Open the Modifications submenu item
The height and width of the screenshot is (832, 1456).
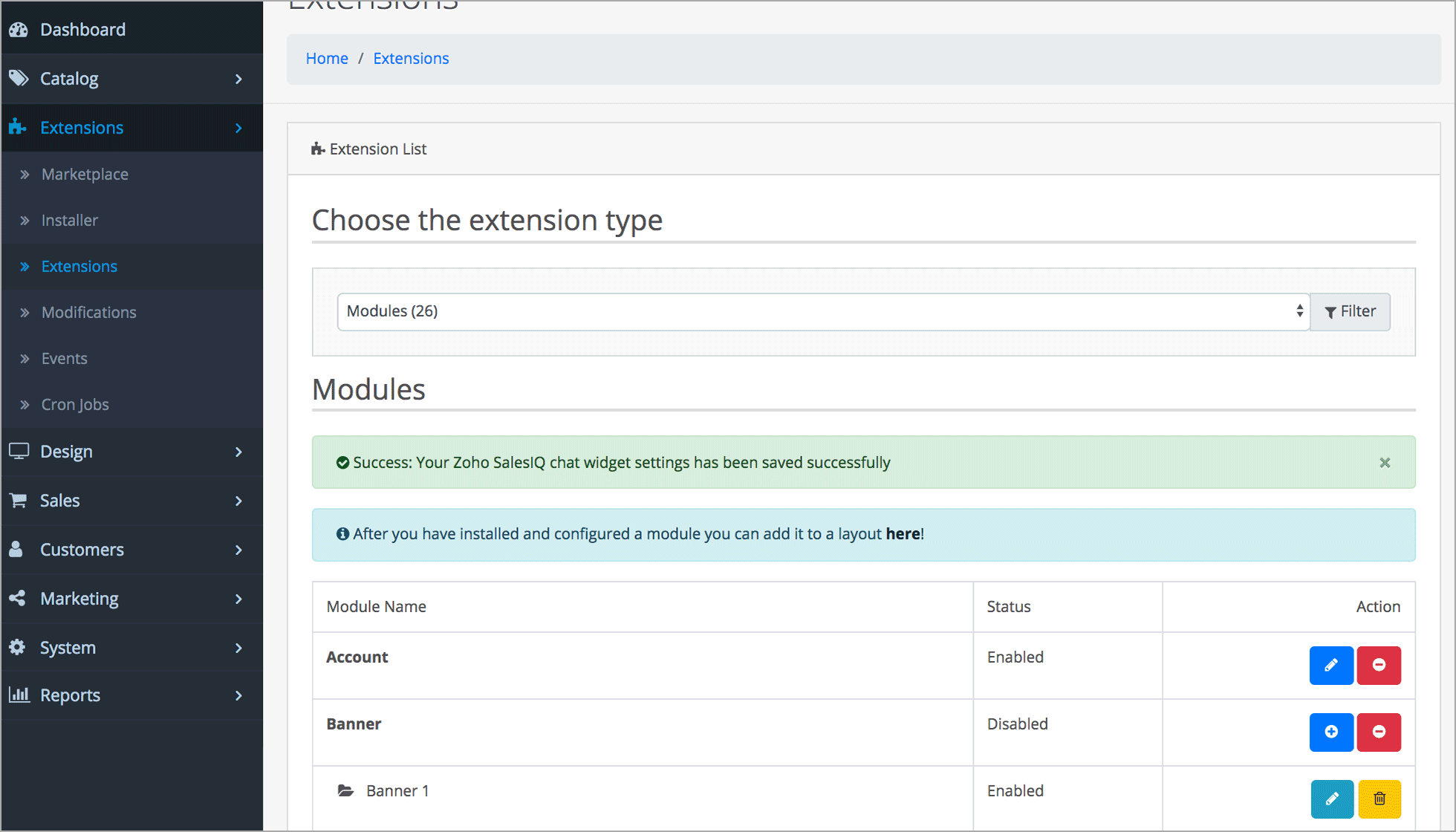point(88,313)
